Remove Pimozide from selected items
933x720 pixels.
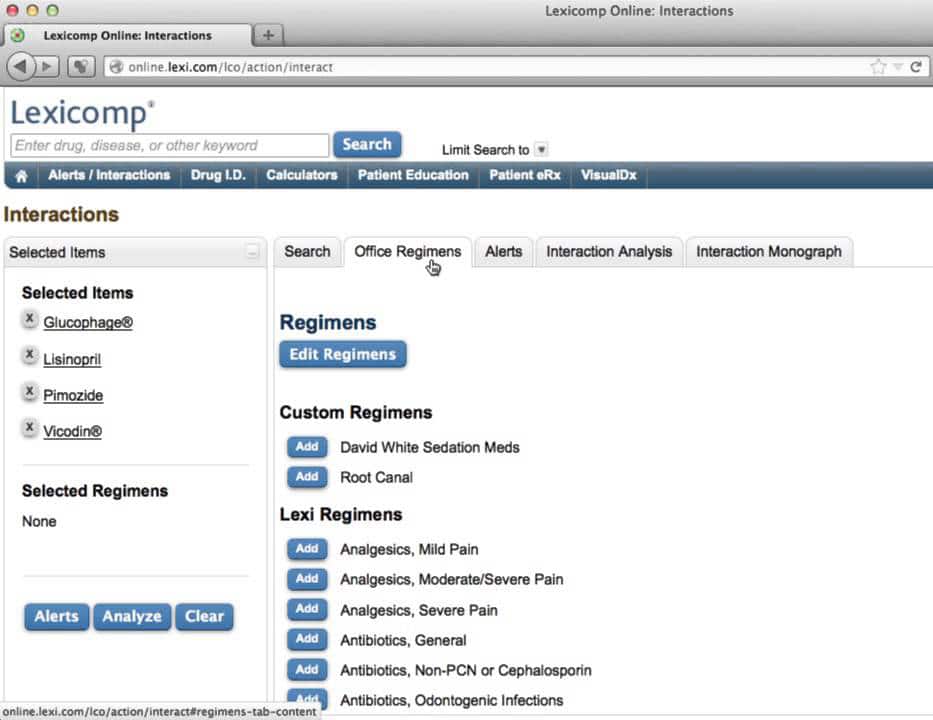click(x=29, y=392)
